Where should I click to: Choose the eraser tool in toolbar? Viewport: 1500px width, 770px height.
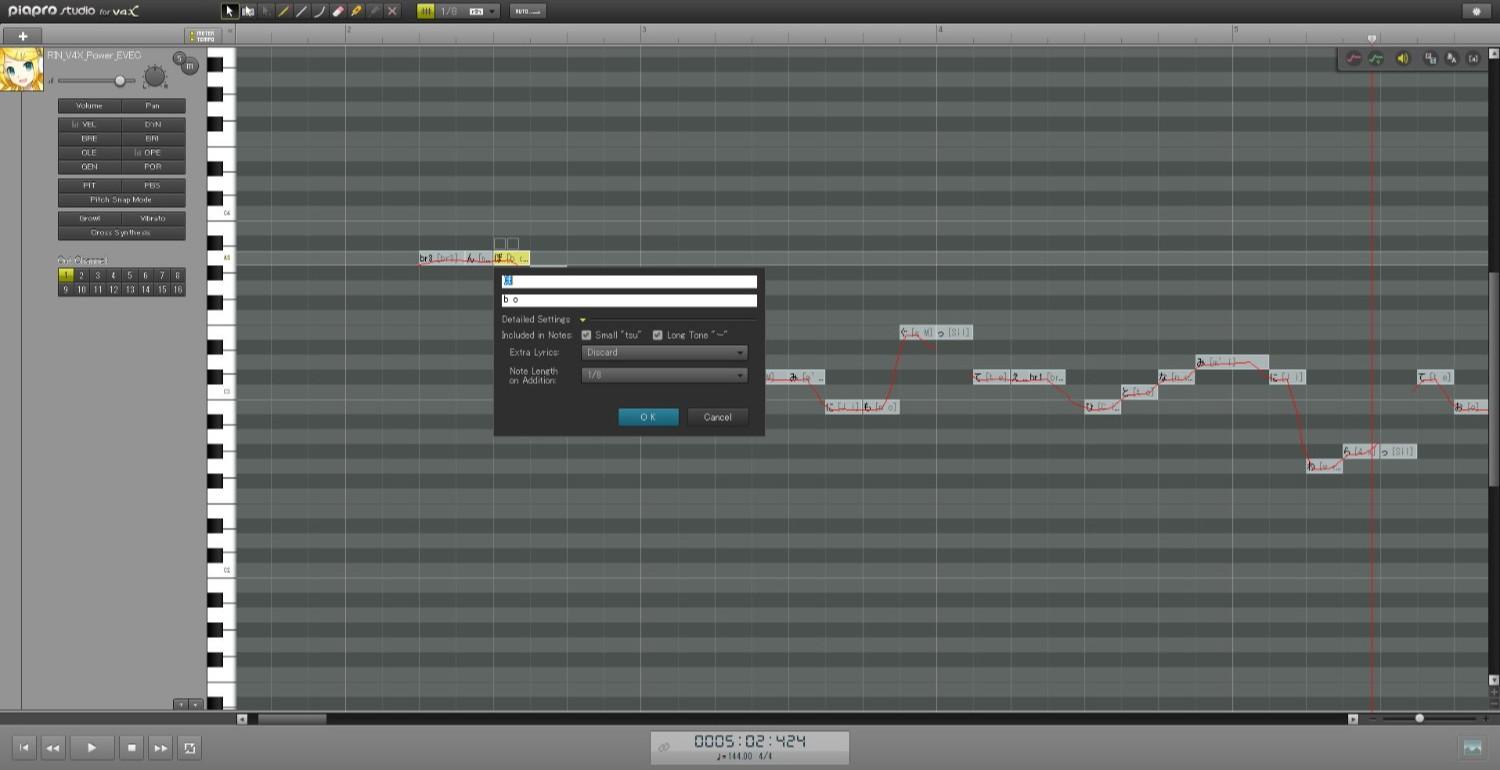pos(338,11)
